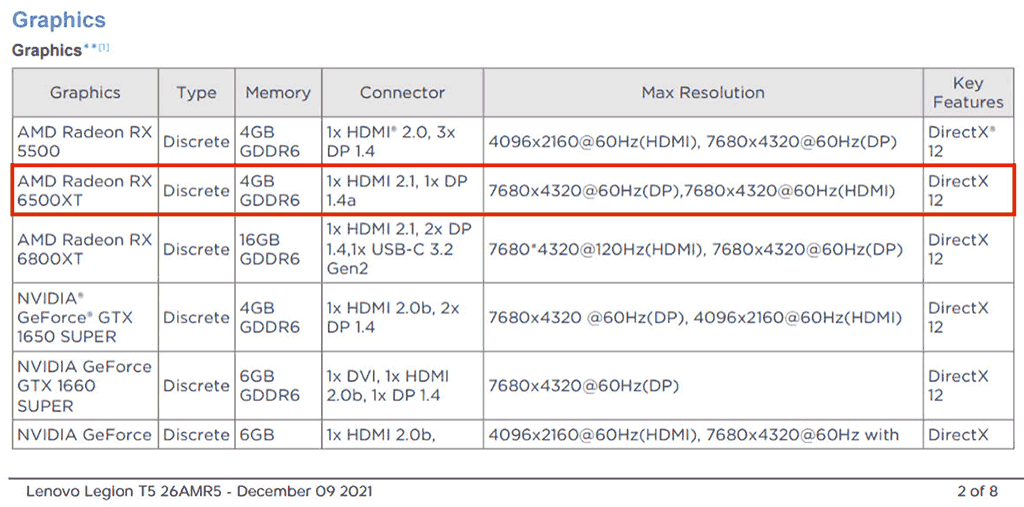1024x507 pixels.
Task: Click the Max Resolution column header
Action: [703, 93]
